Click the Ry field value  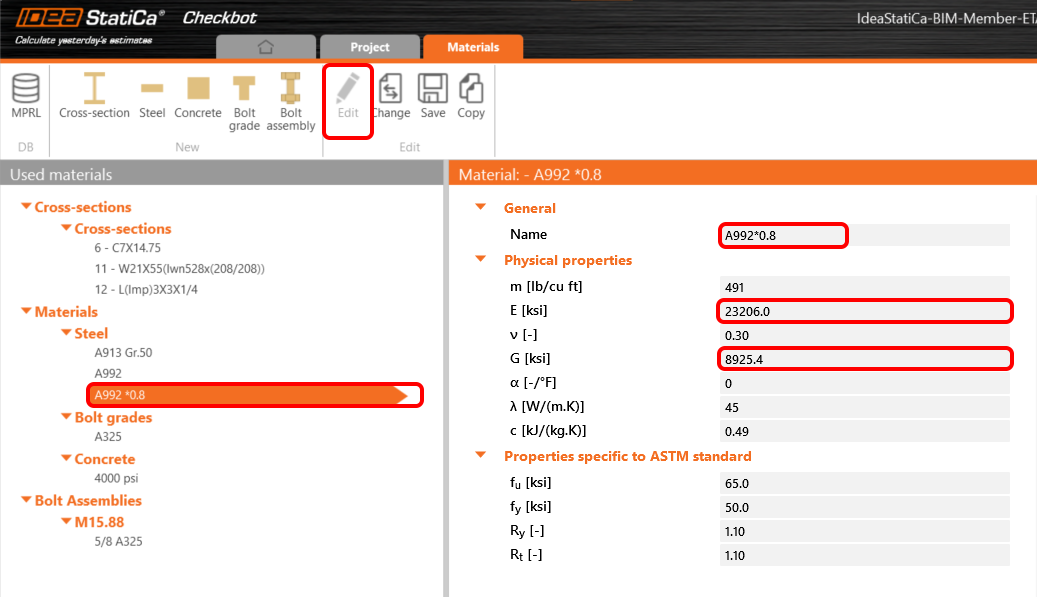[864, 532]
